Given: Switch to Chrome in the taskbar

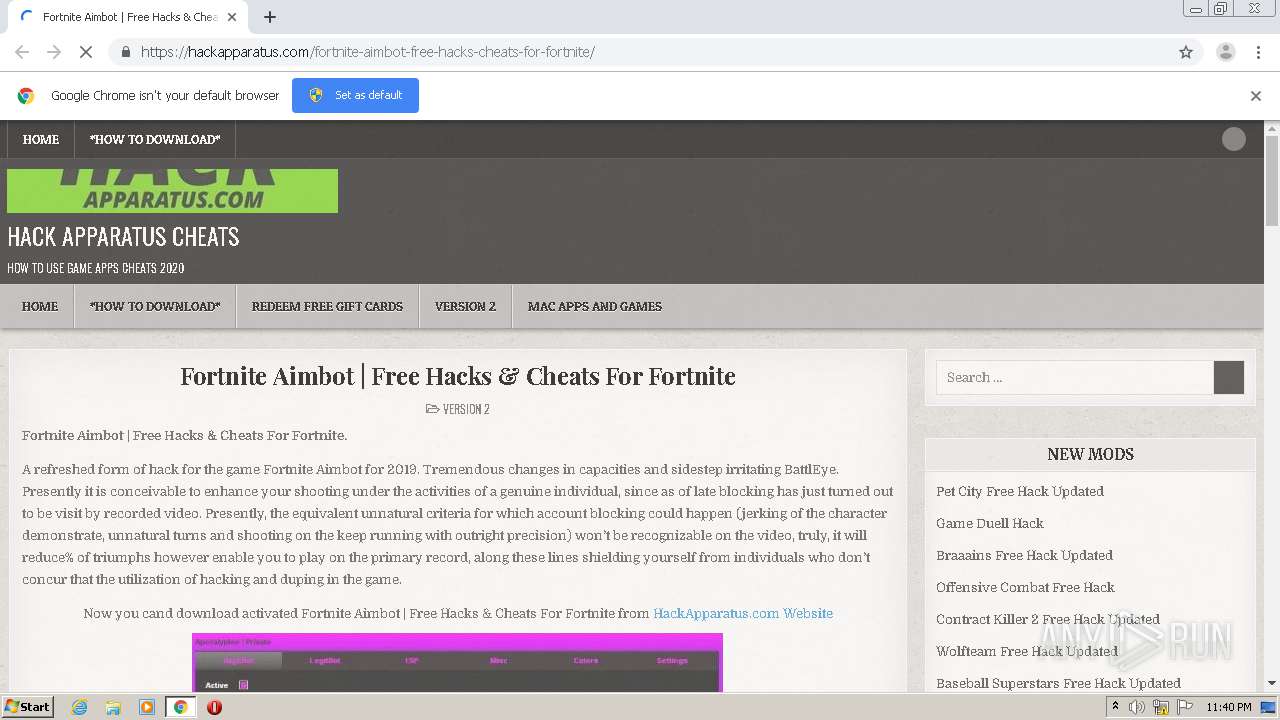Looking at the screenshot, I should 180,707.
